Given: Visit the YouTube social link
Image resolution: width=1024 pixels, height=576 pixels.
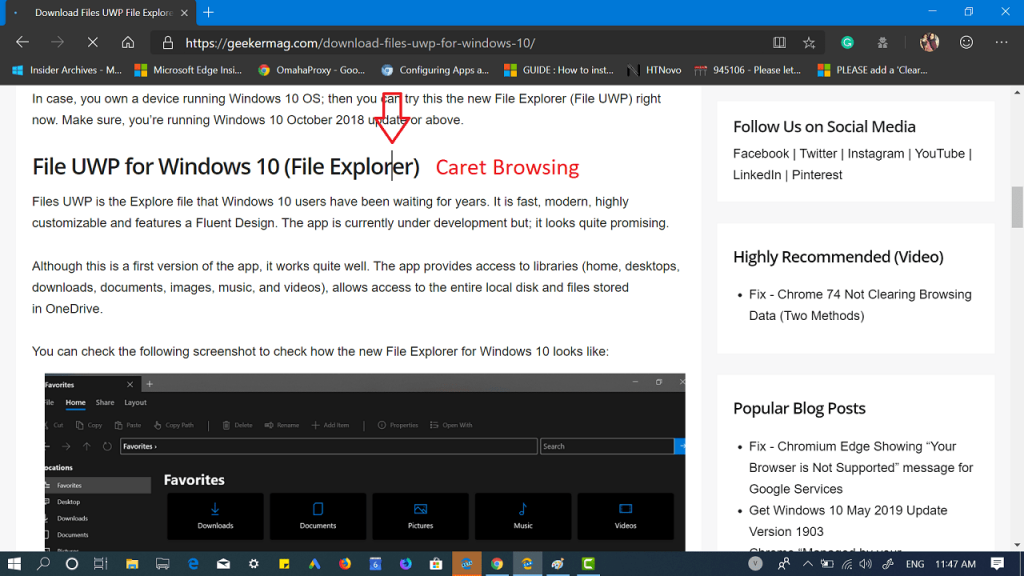Looking at the screenshot, I should tap(939, 153).
